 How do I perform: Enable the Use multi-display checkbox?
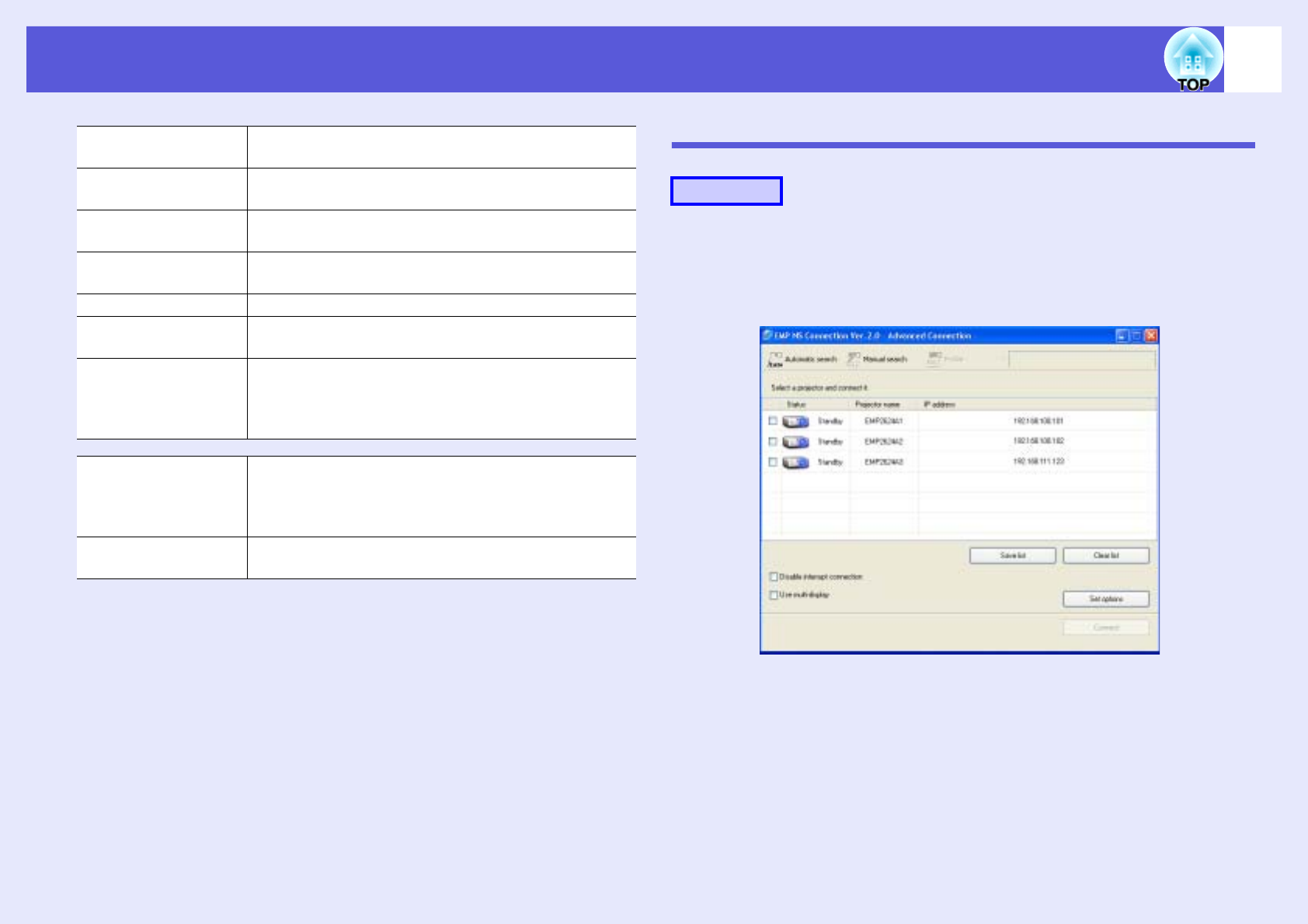[774, 595]
